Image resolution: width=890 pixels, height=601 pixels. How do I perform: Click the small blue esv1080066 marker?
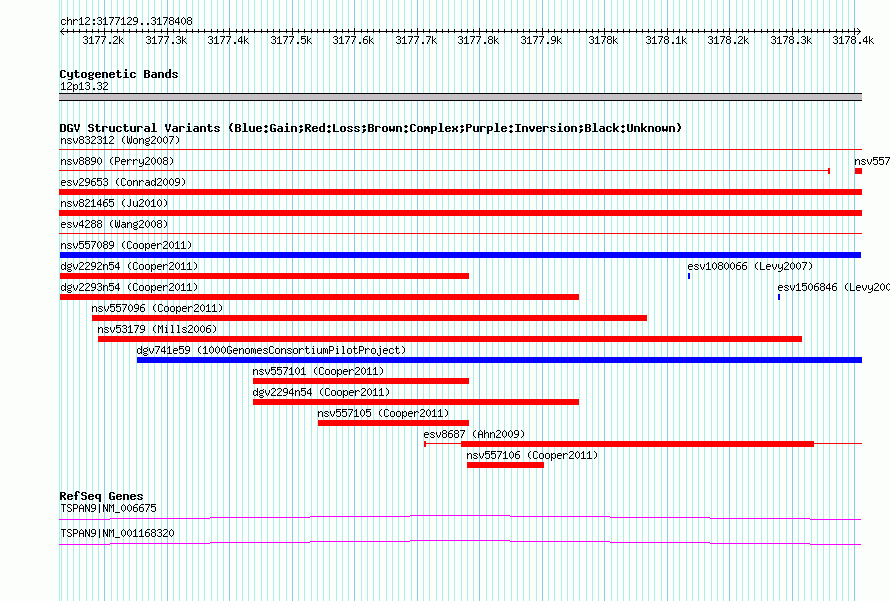(x=689, y=276)
